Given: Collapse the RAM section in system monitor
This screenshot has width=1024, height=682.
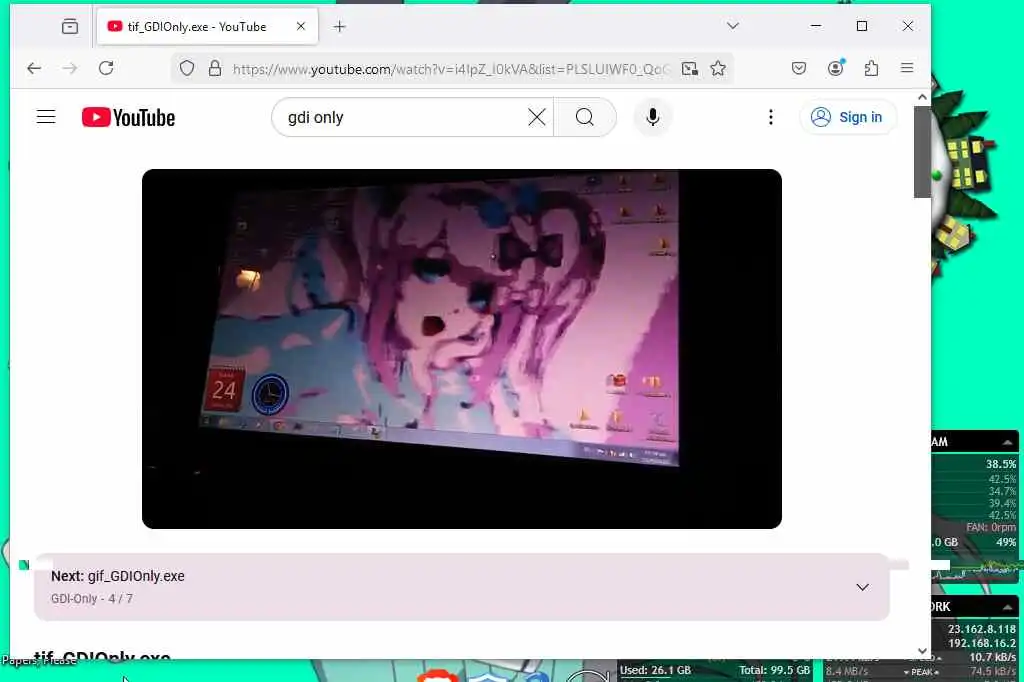Looking at the screenshot, I should pyautogui.click(x=1007, y=442).
